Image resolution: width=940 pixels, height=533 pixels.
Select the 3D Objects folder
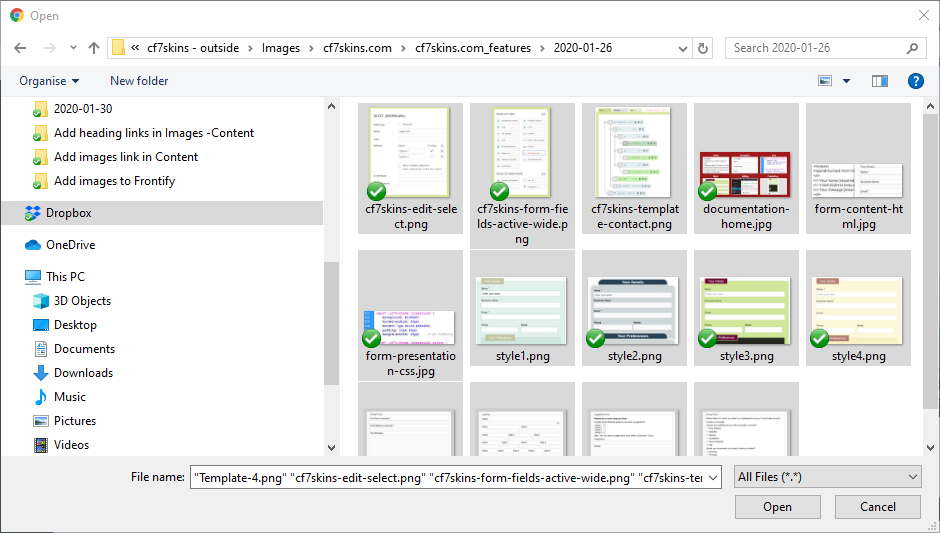point(82,301)
